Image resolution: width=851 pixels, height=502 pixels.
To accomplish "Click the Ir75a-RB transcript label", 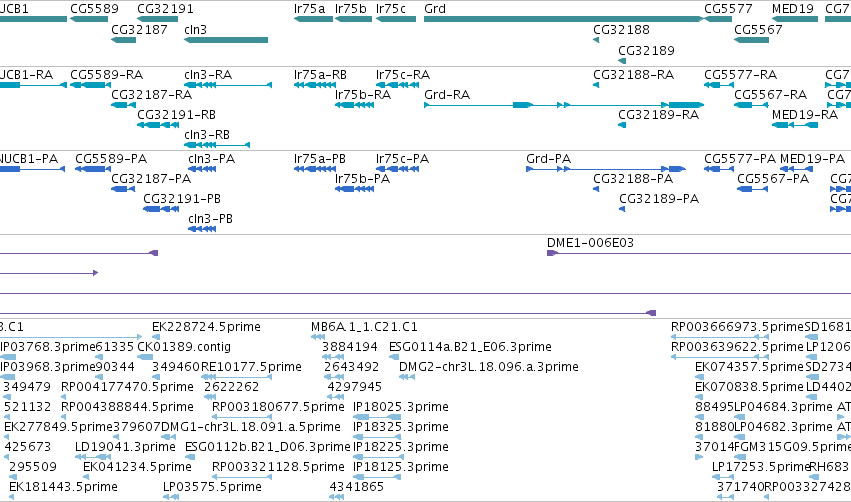I will click(320, 74).
